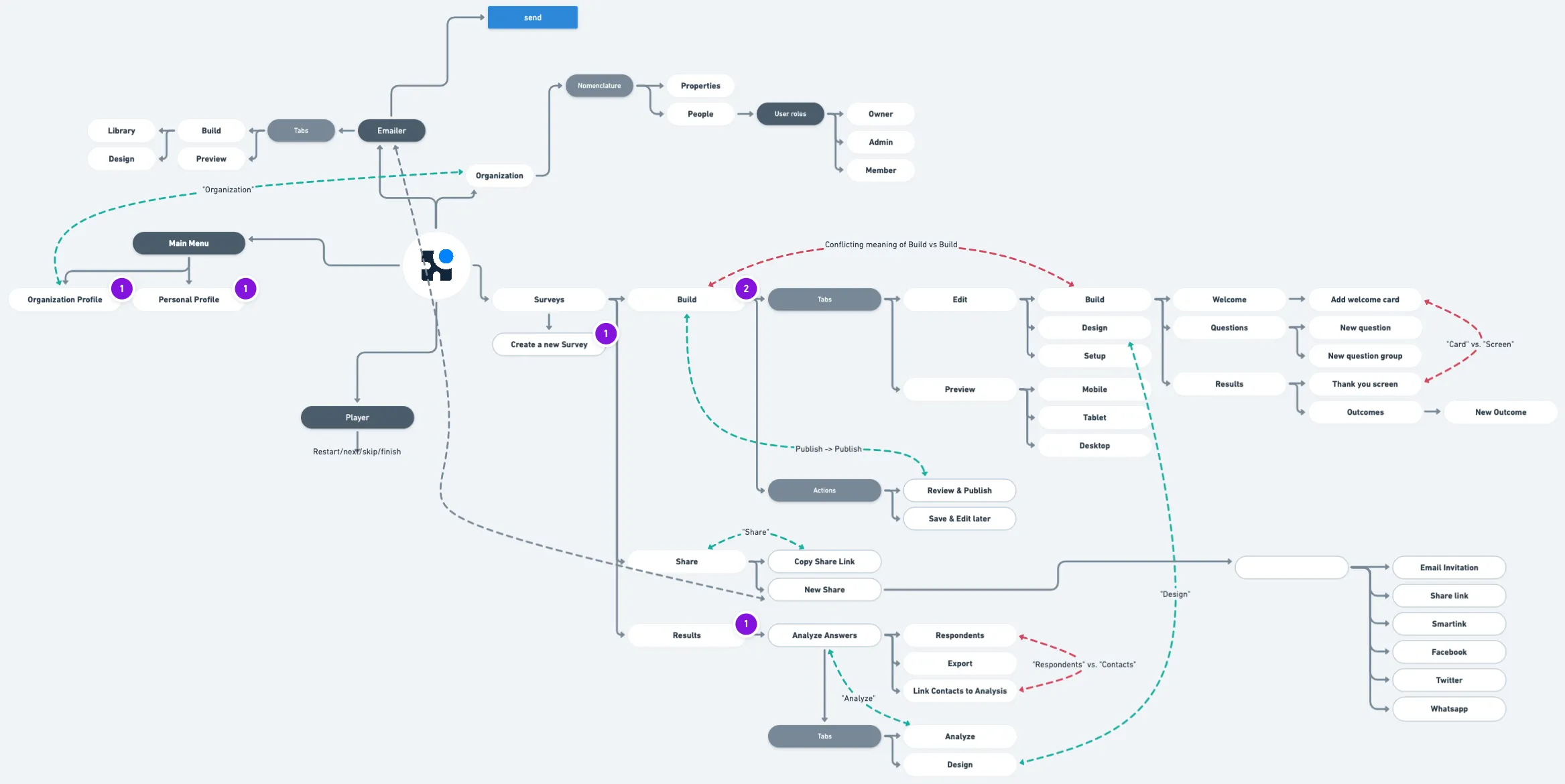Select the Whatsapp share node
The width and height of the screenshot is (1565, 784).
pos(1449,709)
